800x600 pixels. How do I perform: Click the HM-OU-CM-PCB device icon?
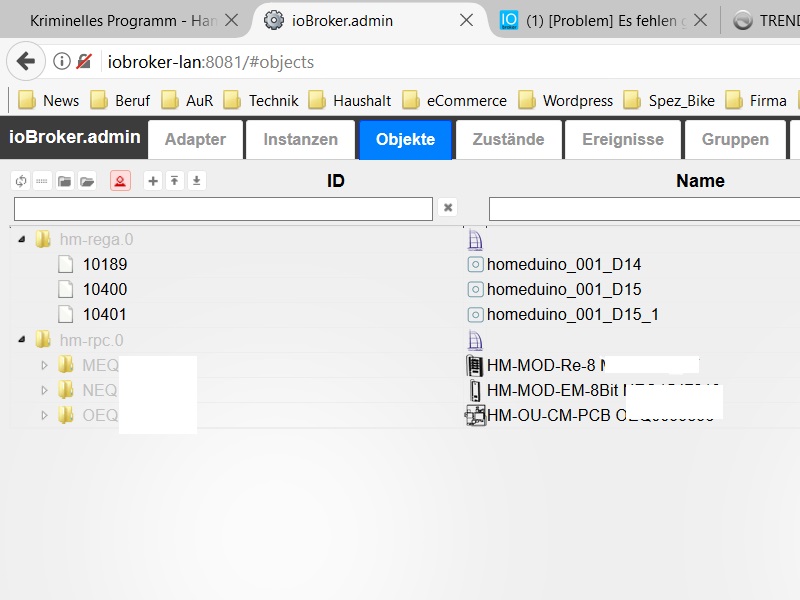coord(475,415)
